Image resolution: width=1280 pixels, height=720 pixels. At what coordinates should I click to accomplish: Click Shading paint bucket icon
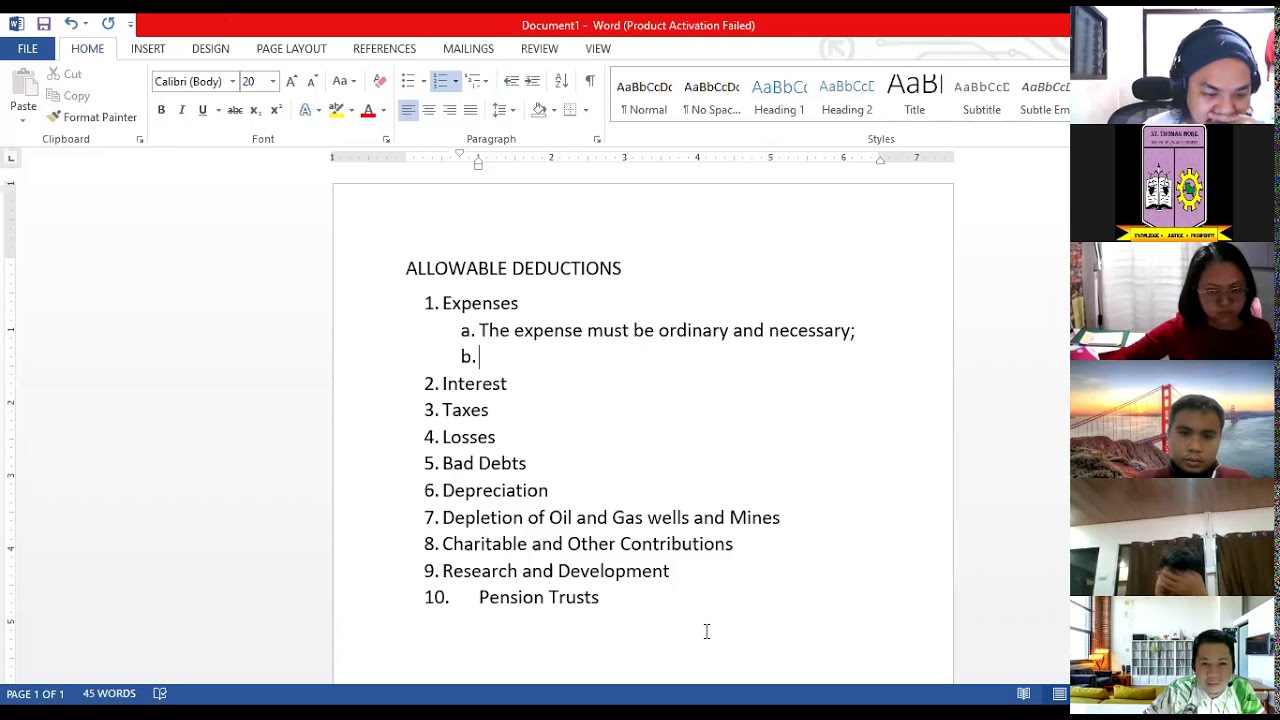(x=539, y=110)
